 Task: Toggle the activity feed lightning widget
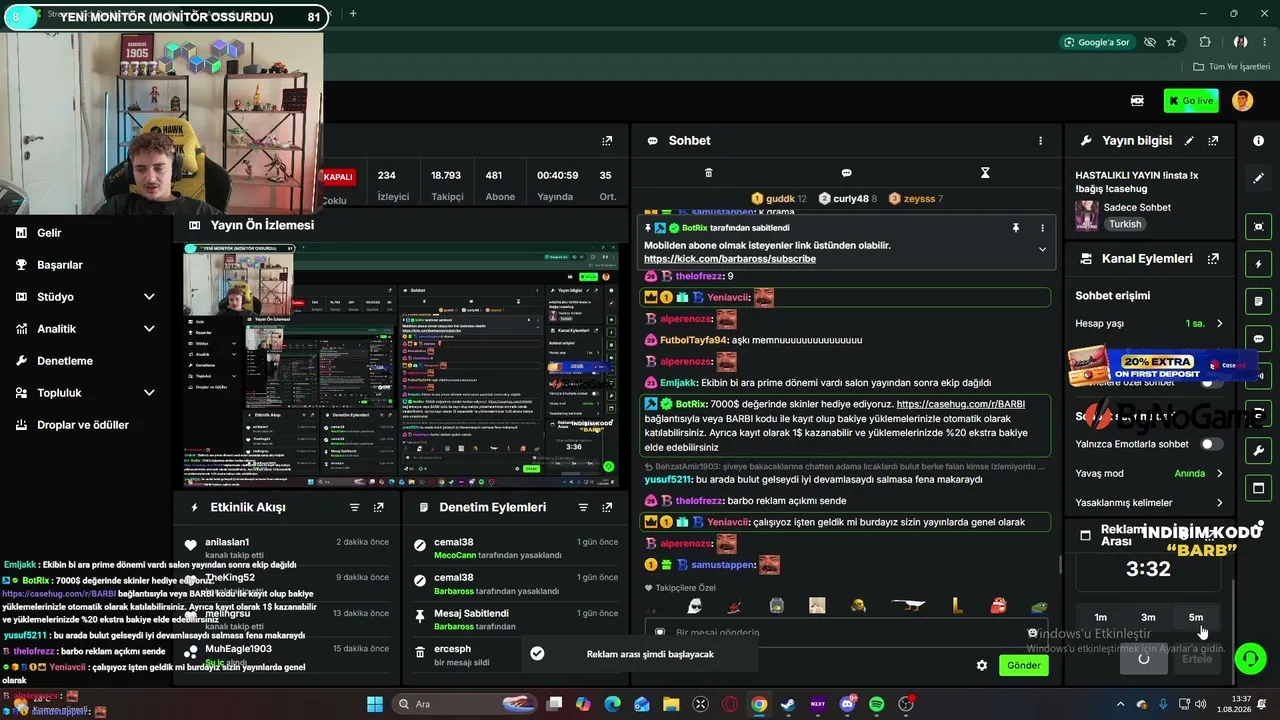pos(1258,264)
